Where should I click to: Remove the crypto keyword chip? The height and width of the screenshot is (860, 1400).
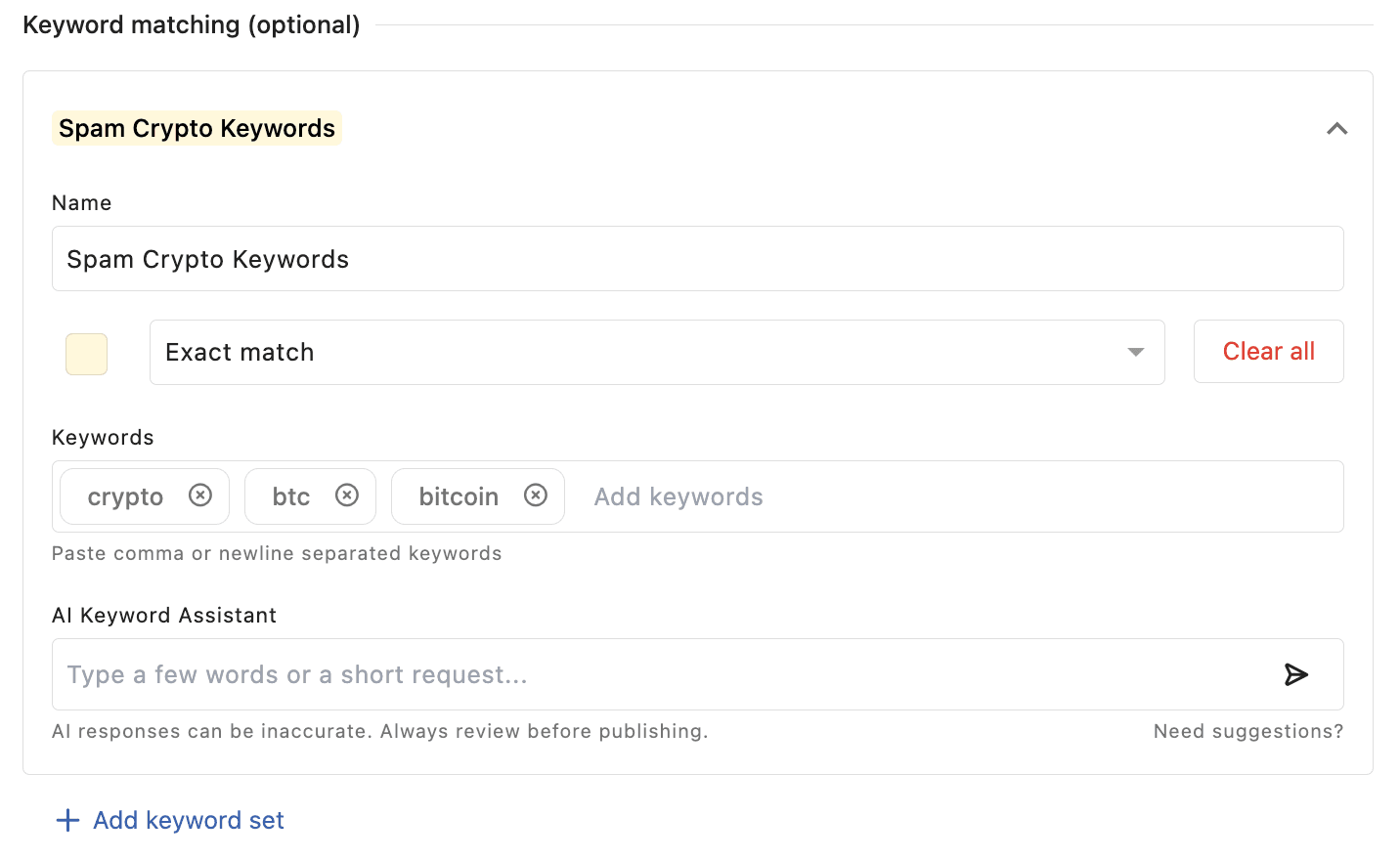coord(200,495)
